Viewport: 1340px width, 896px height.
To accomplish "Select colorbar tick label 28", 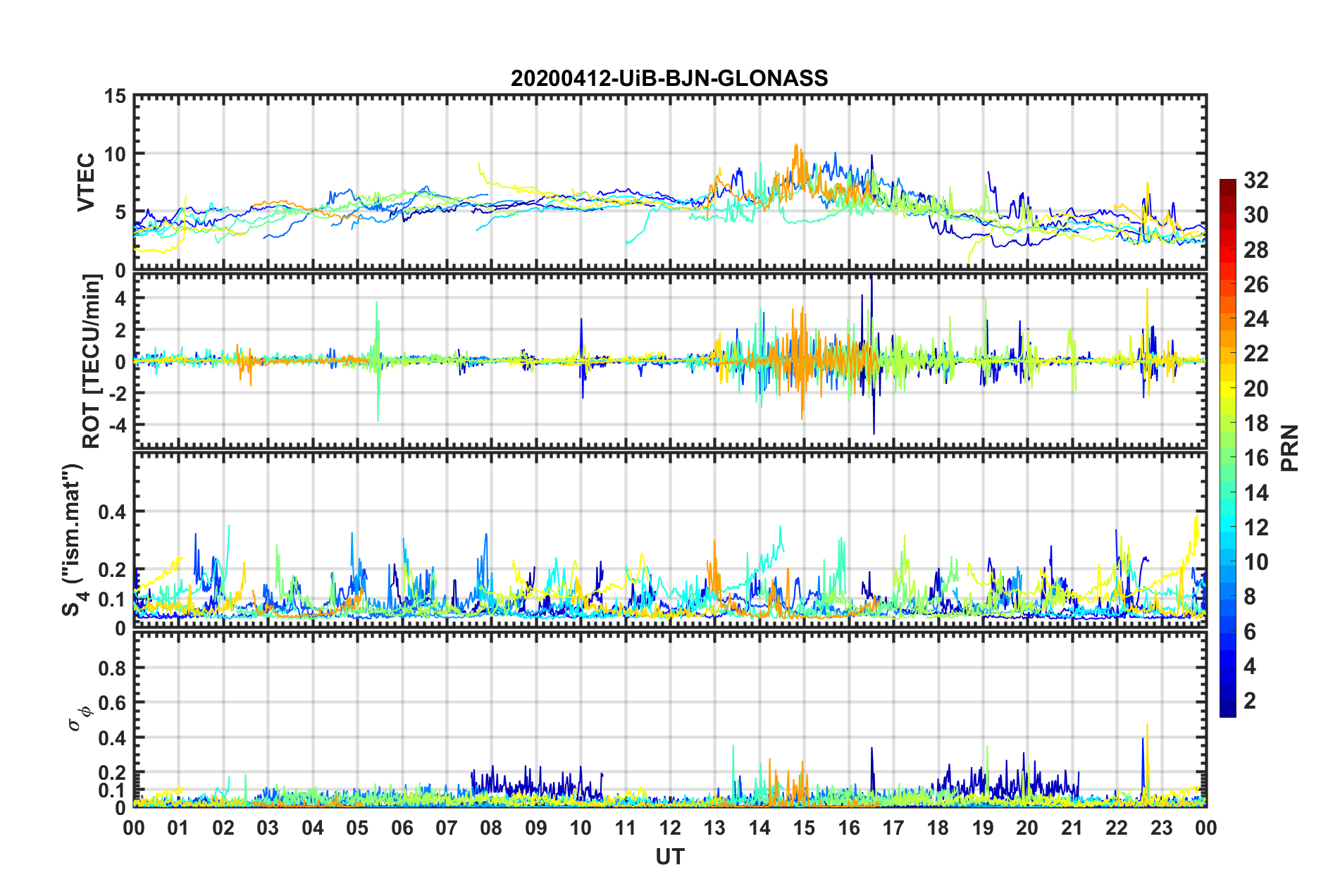I will point(1256,250).
